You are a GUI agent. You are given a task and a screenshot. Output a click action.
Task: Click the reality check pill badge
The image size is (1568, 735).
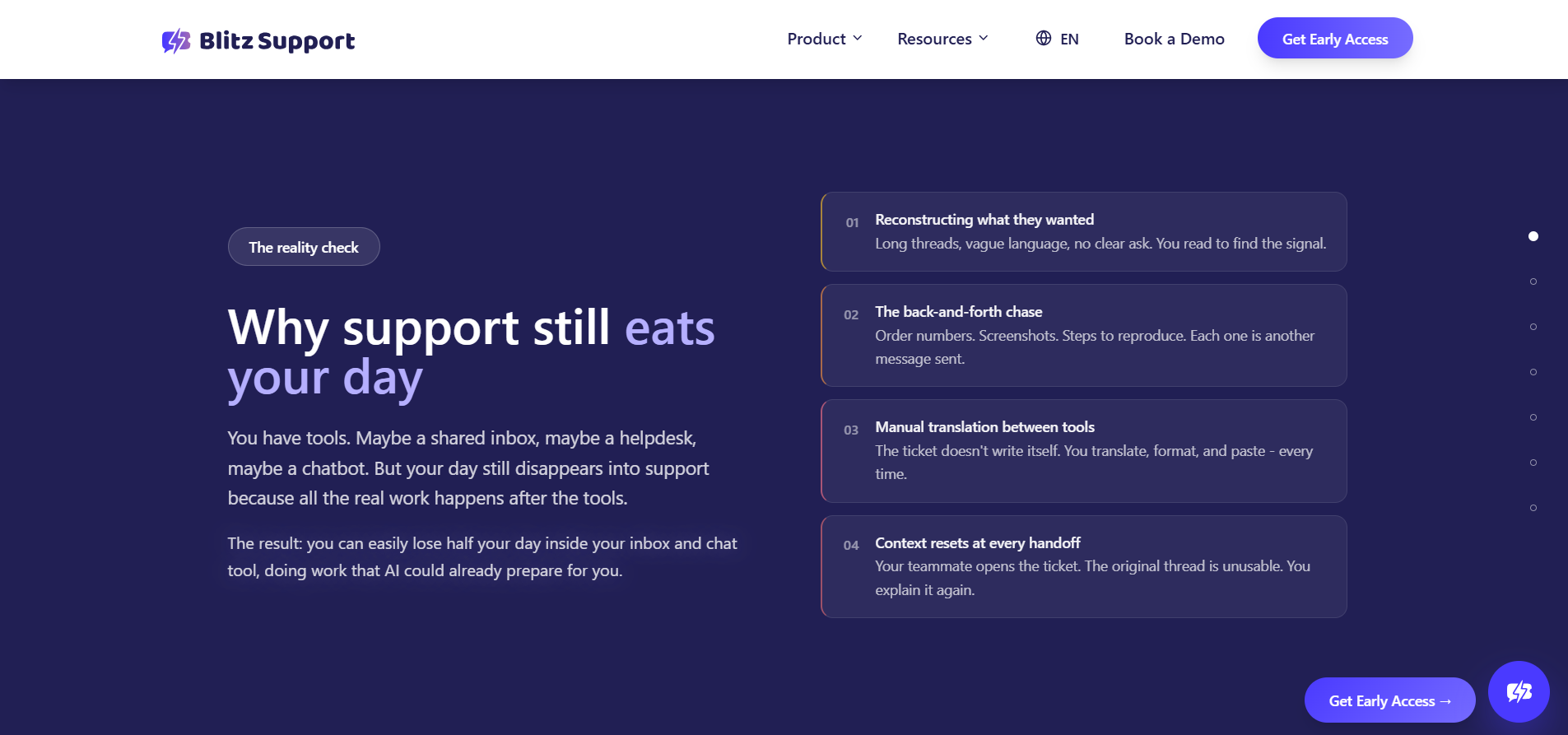[304, 247]
